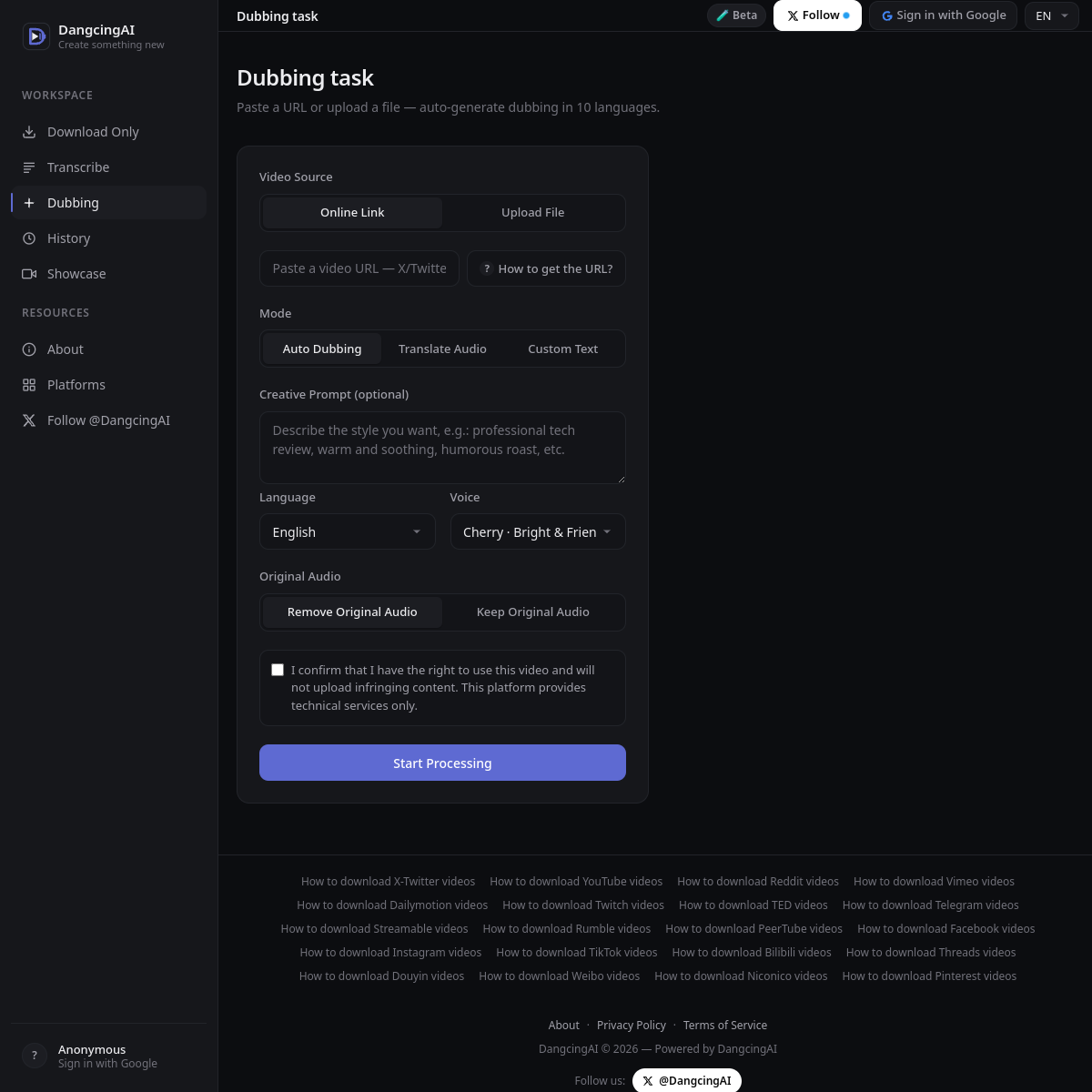
Task: Click the Google G logo icon
Action: [886, 15]
